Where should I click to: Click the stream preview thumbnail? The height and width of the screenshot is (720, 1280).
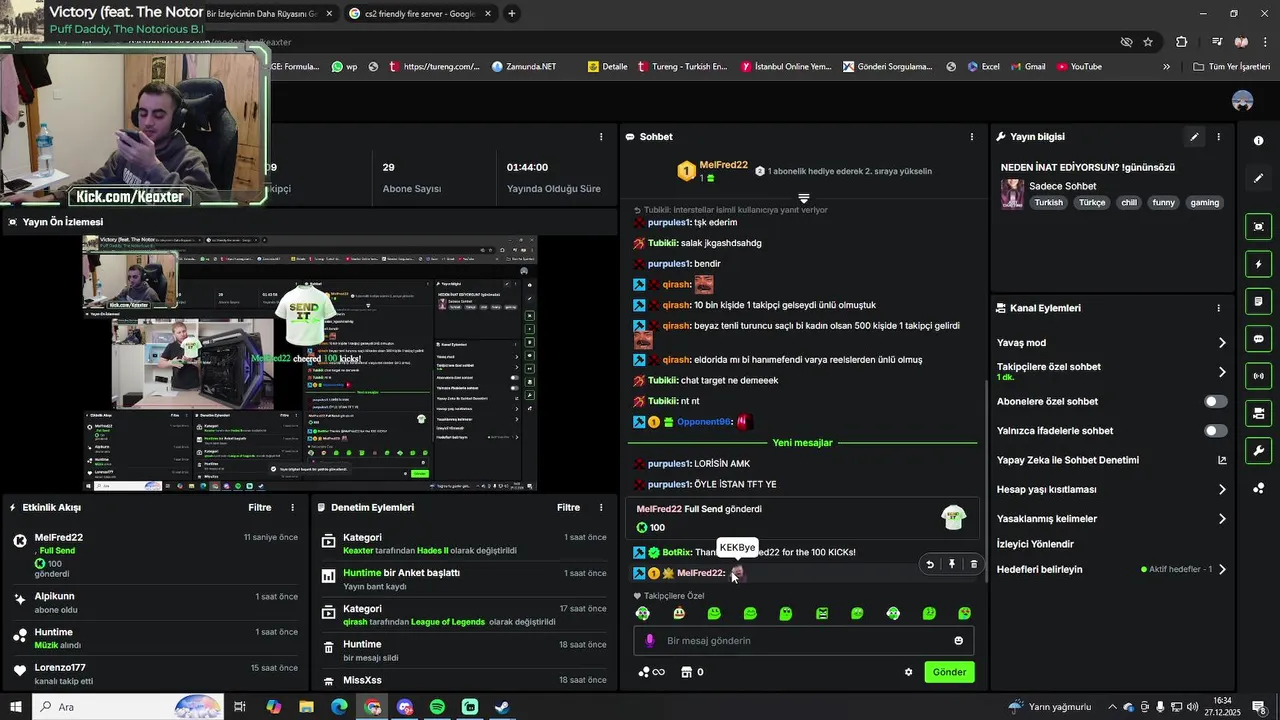310,364
